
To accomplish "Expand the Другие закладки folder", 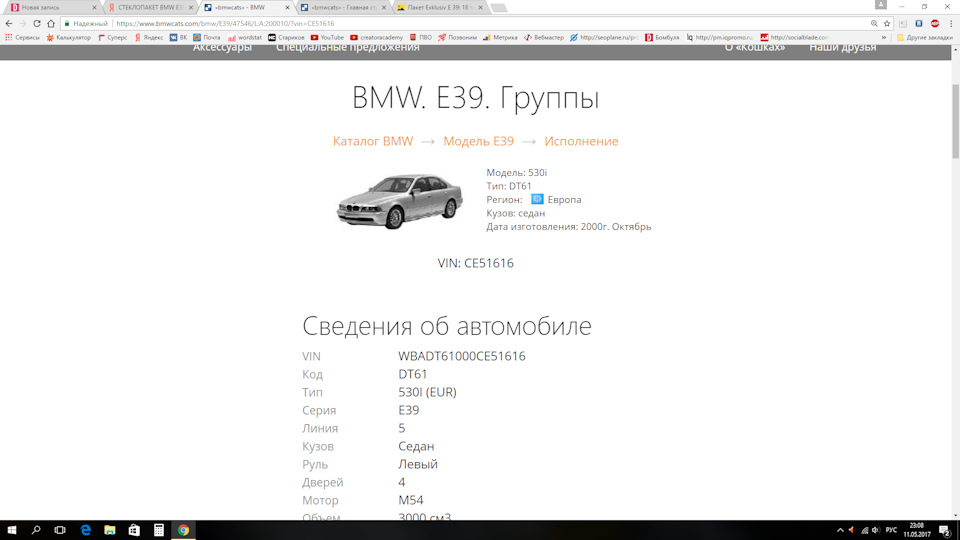I will pyautogui.click(x=924, y=37).
